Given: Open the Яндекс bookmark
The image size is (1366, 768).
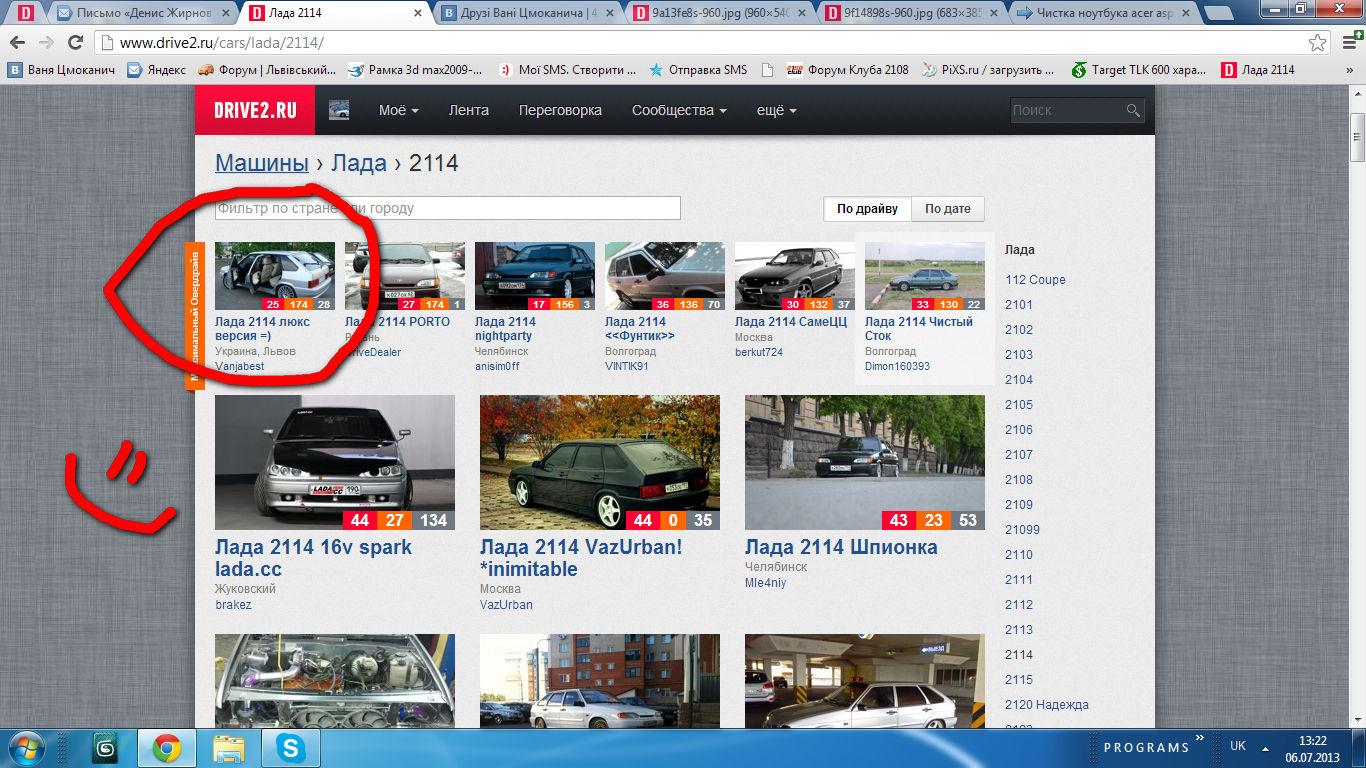Looking at the screenshot, I should pos(157,70).
